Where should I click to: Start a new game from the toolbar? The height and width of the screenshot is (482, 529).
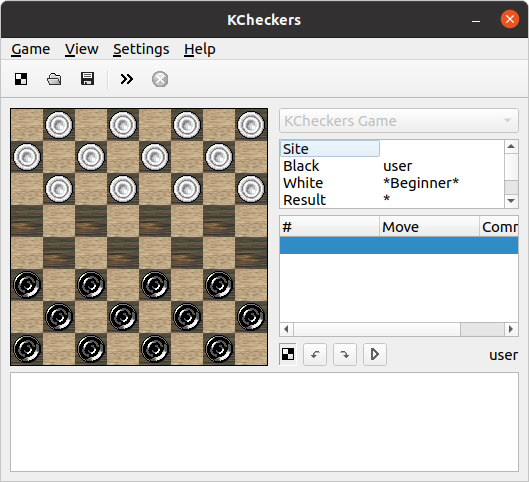coord(21,79)
